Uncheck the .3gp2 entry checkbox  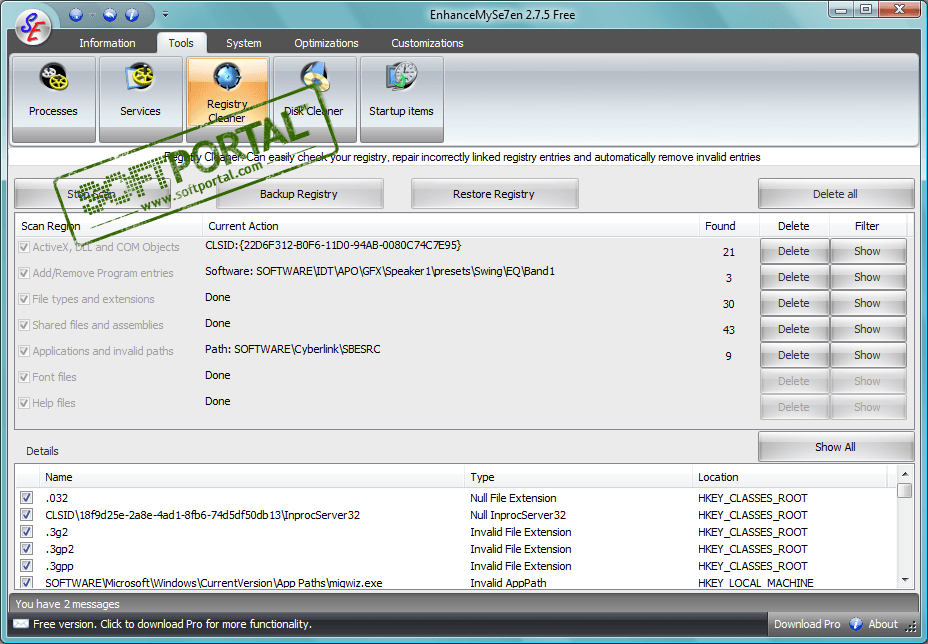(27, 549)
